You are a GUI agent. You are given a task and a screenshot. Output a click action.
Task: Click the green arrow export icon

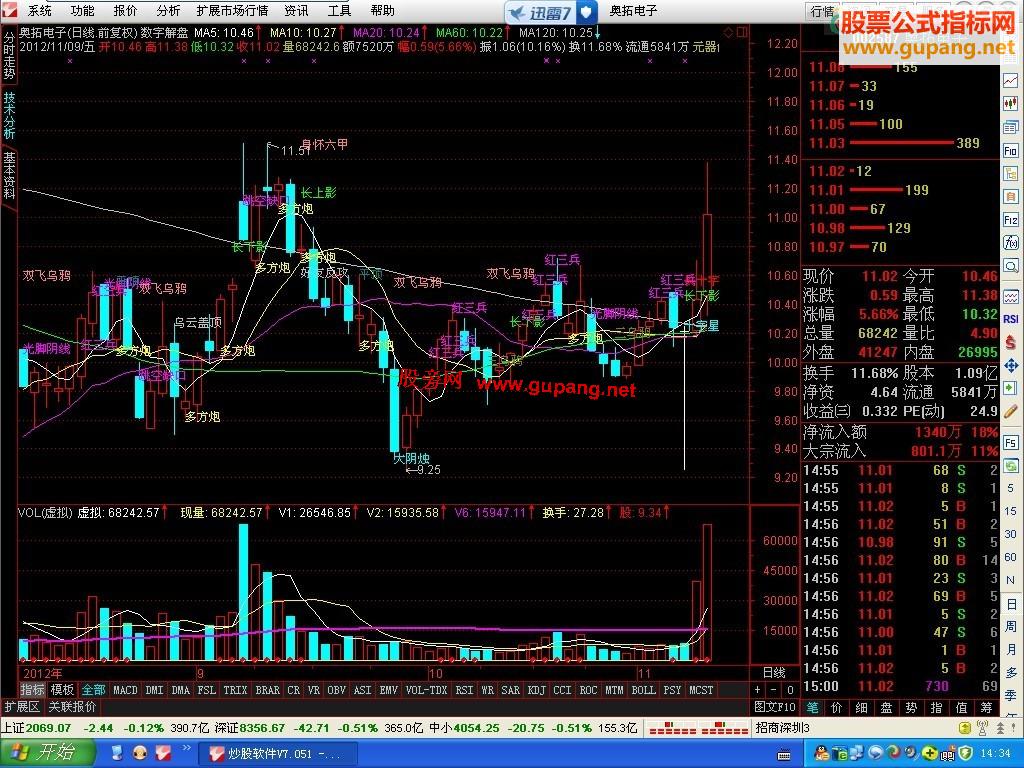tap(1010, 388)
